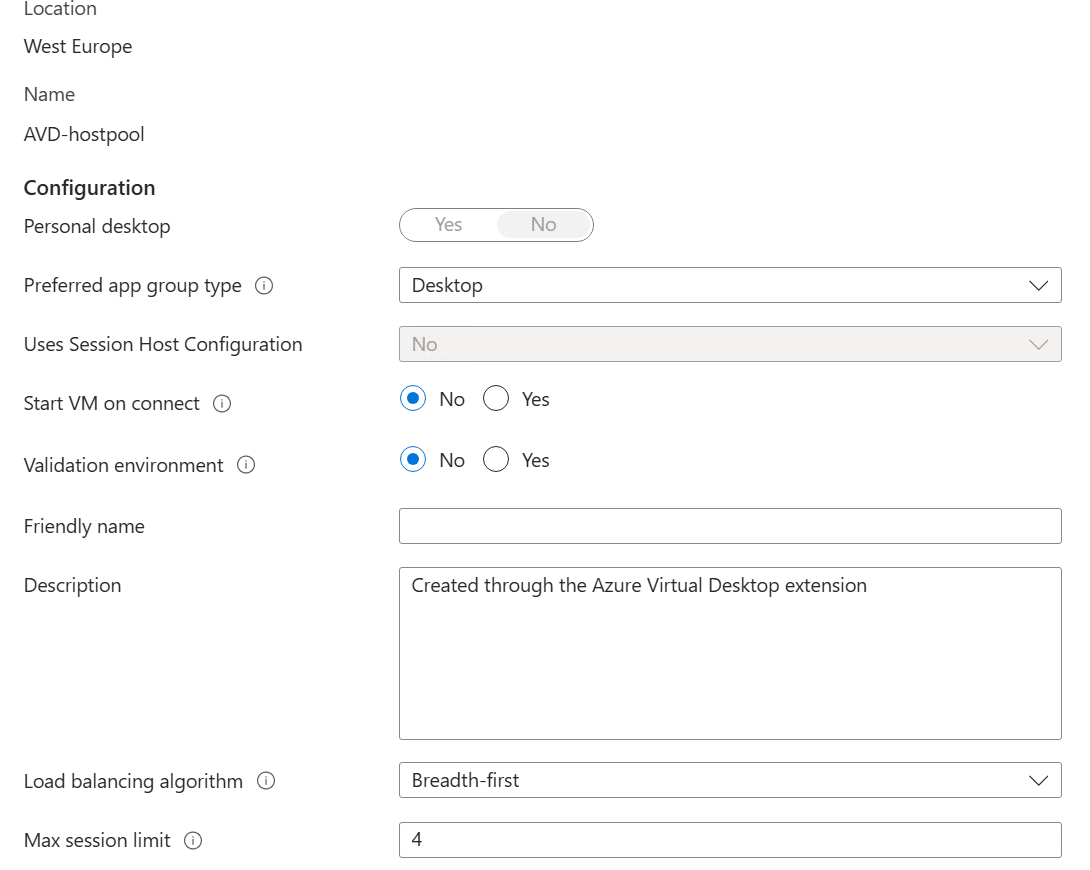Screen dimensions: 1090x870
Task: Click the Friendly name input field
Action: tap(730, 526)
